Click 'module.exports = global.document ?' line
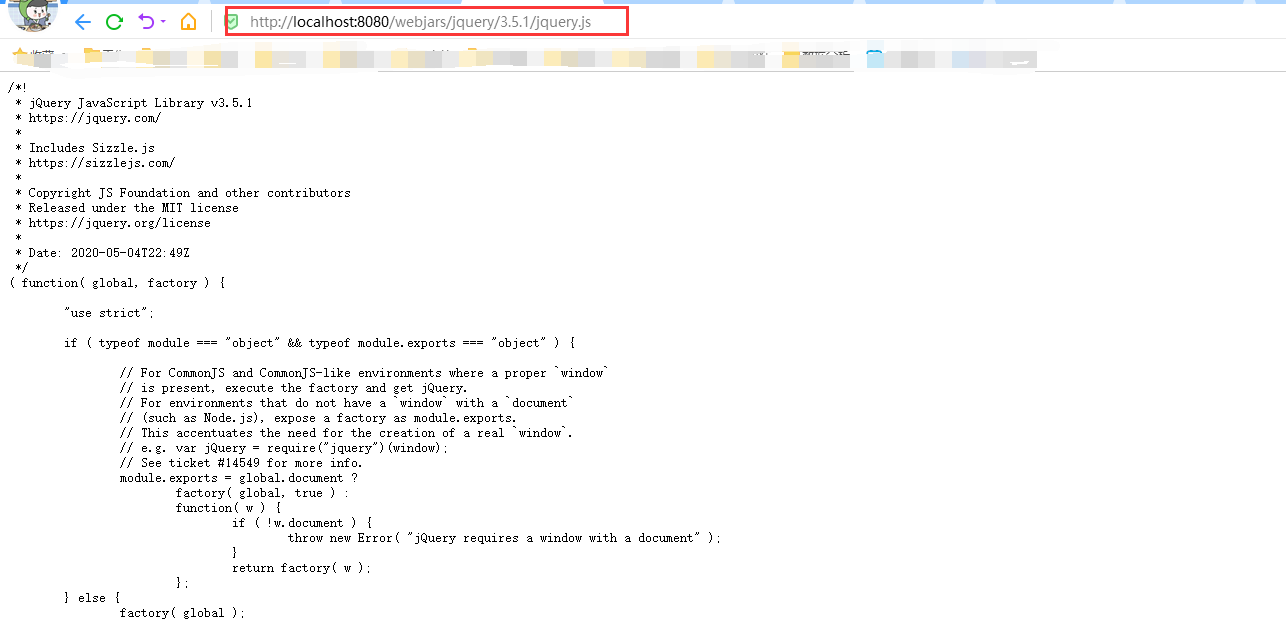Screen dimensions: 1286x622 point(238,478)
